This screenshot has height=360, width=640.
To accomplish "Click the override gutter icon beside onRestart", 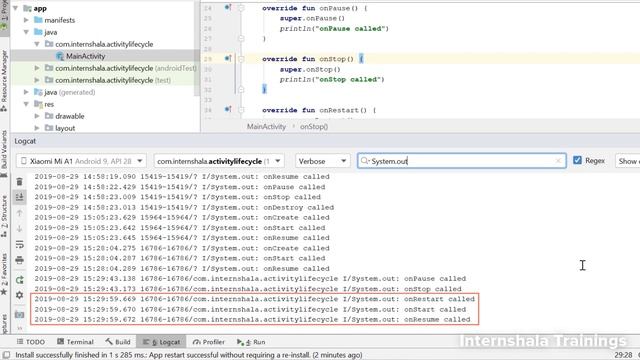I will click(x=228, y=109).
